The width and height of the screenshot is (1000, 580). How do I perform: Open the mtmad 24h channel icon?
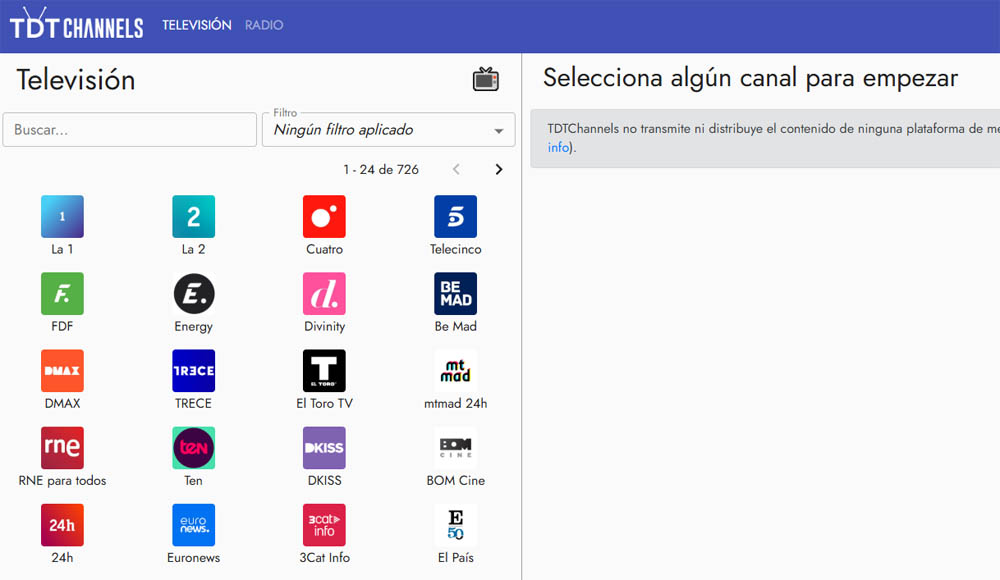coord(455,371)
